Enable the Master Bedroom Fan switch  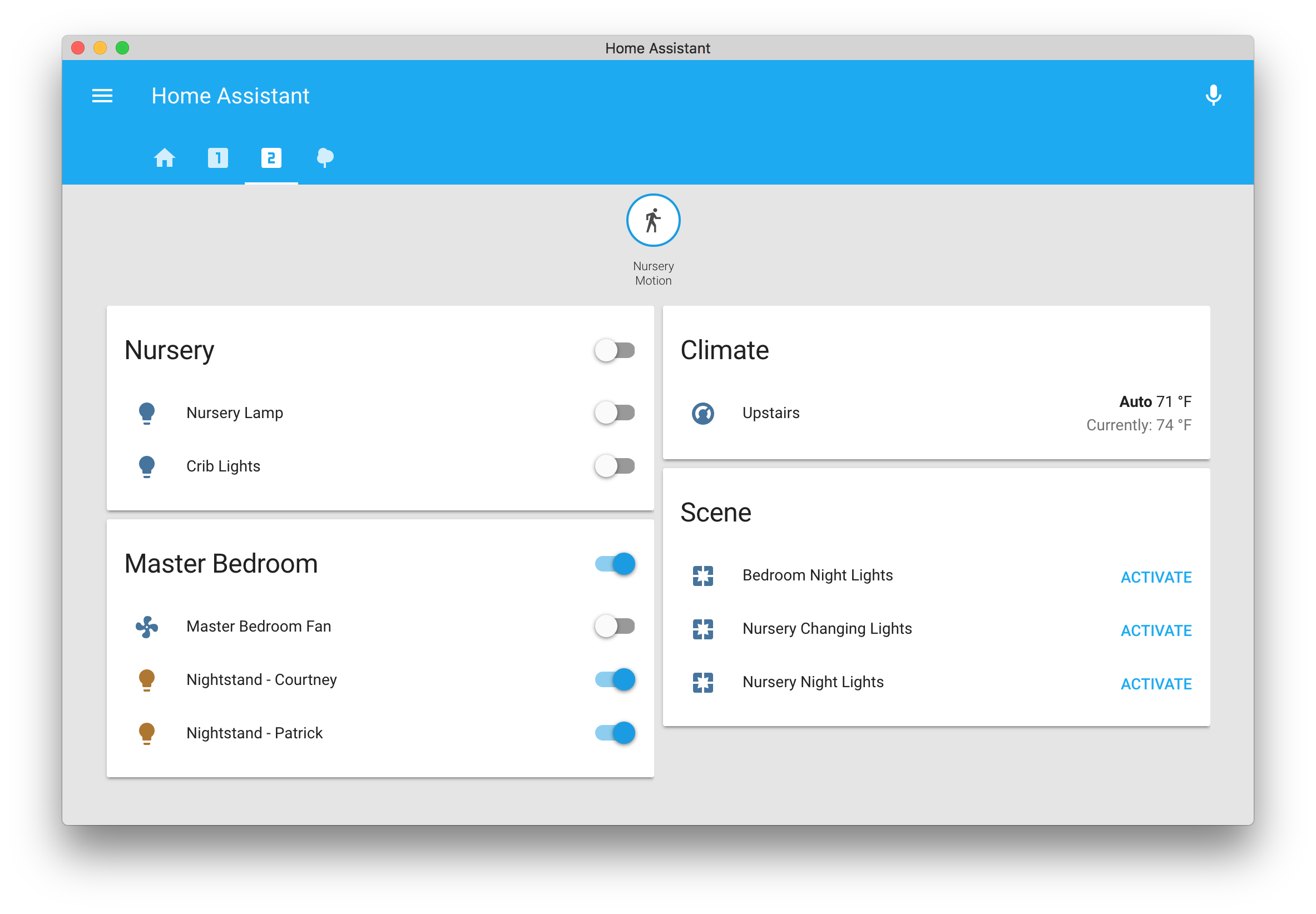tap(614, 627)
